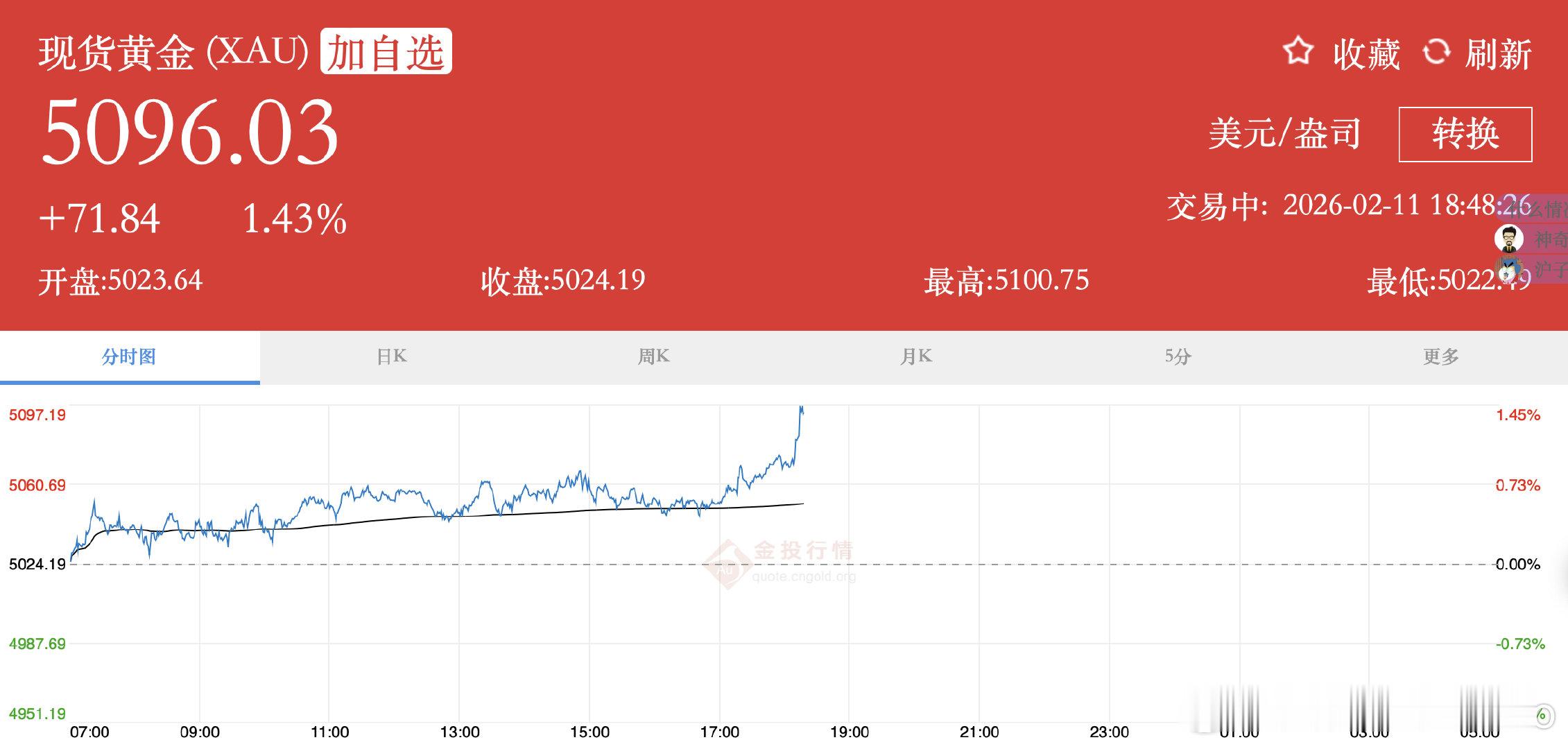Open the 更多 options menu
Image resolution: width=1568 pixels, height=749 pixels.
point(1441,356)
